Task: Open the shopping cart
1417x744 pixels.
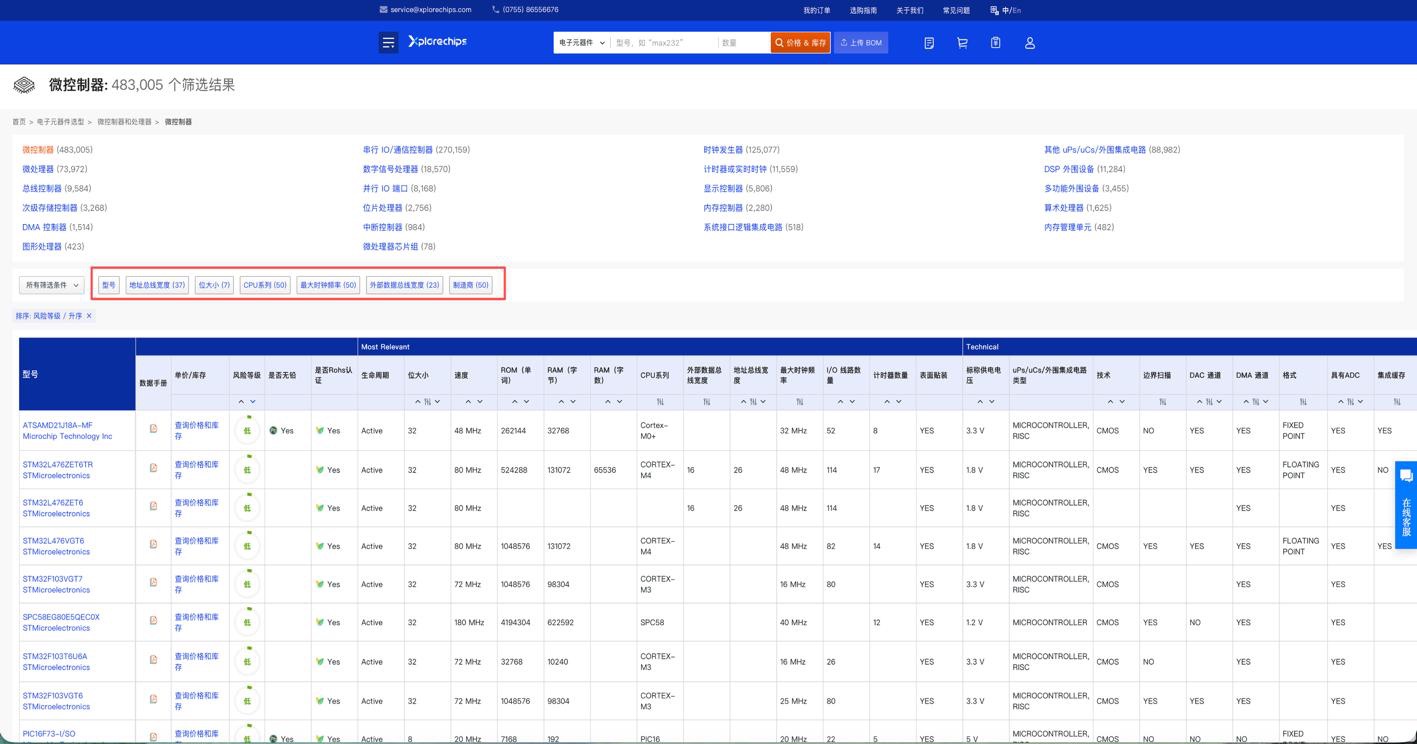Action: [x=962, y=43]
